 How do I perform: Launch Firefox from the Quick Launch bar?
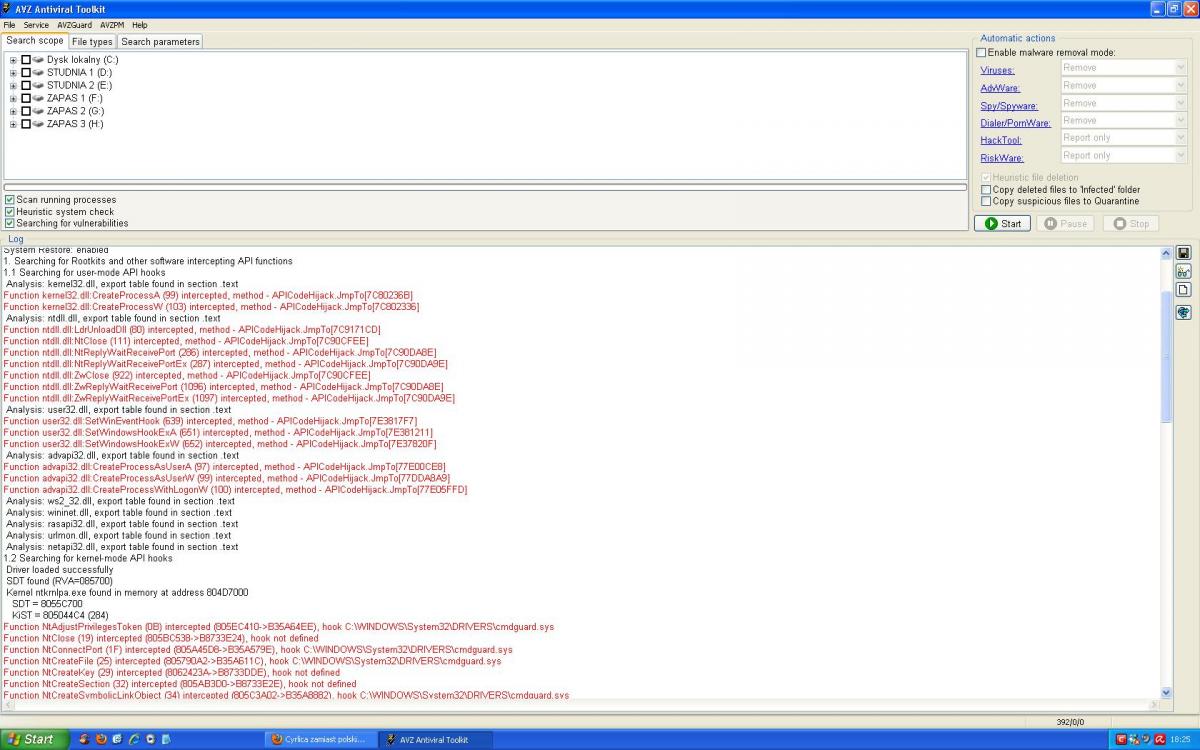click(101, 739)
